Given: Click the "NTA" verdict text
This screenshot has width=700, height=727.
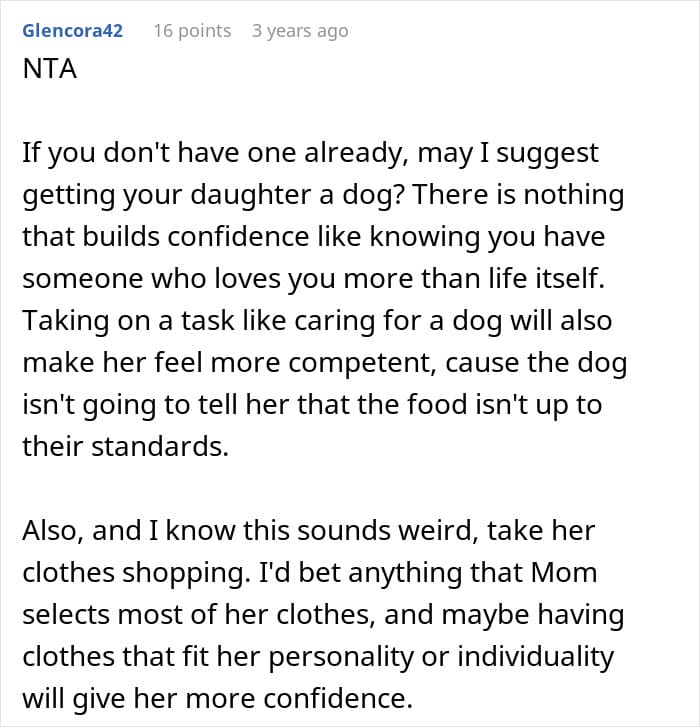Looking at the screenshot, I should click(x=48, y=72).
